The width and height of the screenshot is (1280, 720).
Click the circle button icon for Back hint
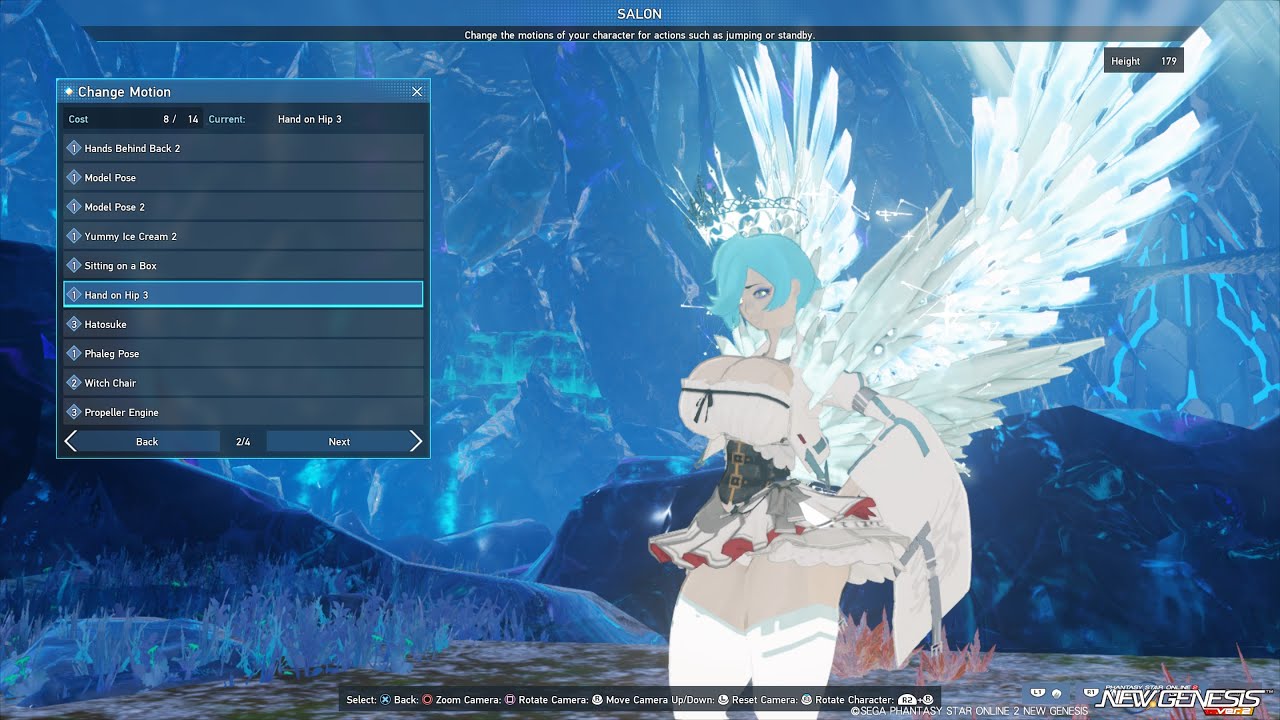(427, 700)
